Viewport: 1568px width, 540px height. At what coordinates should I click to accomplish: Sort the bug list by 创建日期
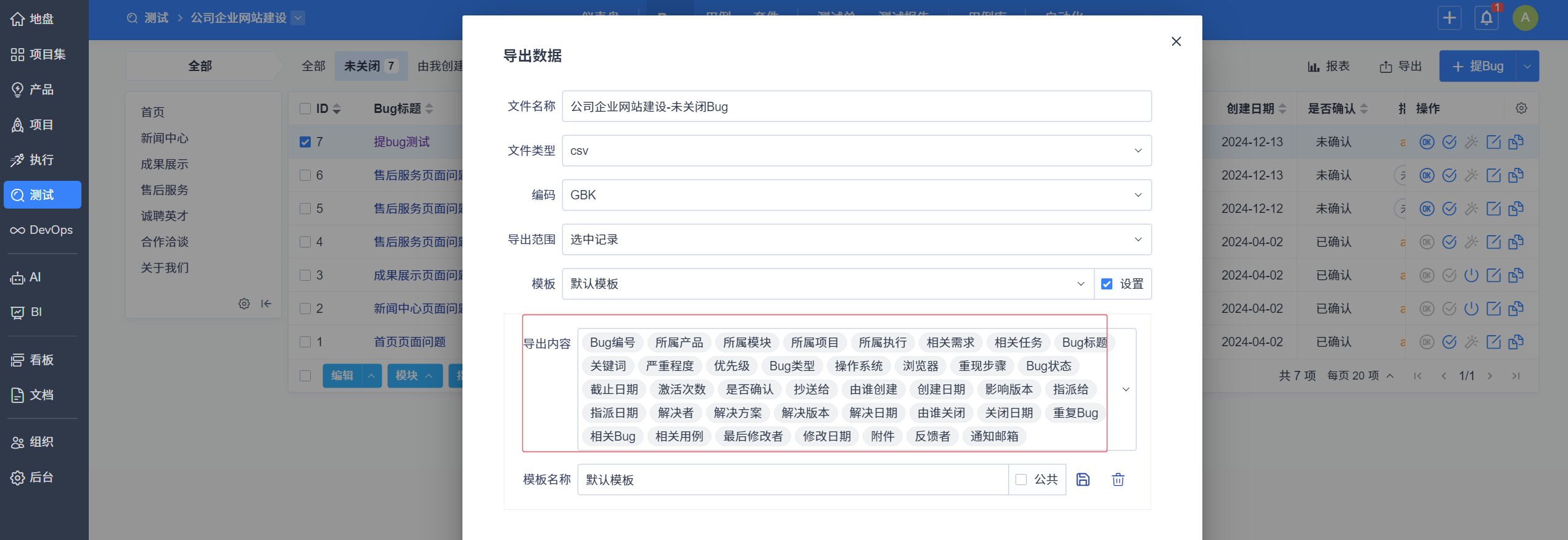click(x=1257, y=109)
